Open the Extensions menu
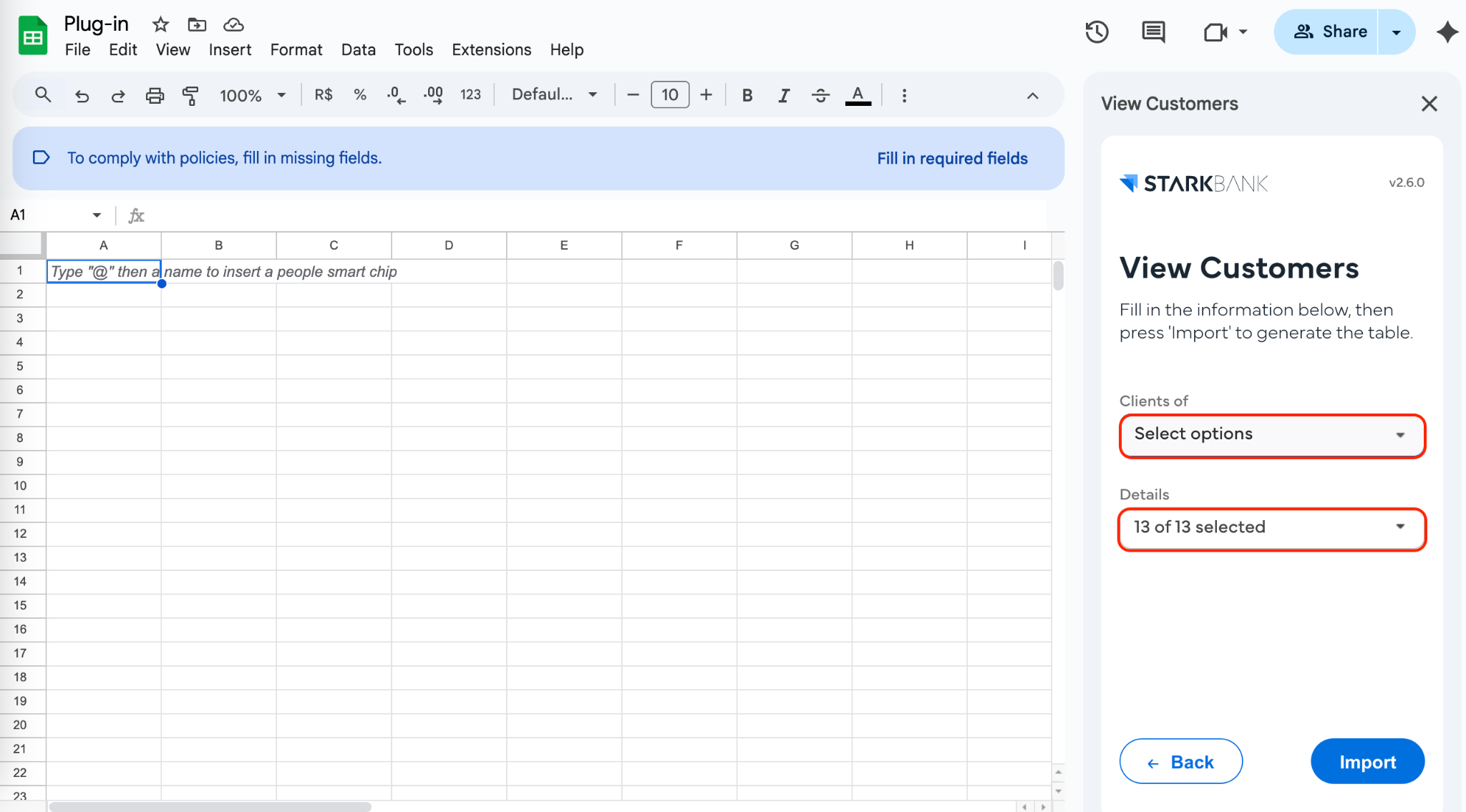 491,50
